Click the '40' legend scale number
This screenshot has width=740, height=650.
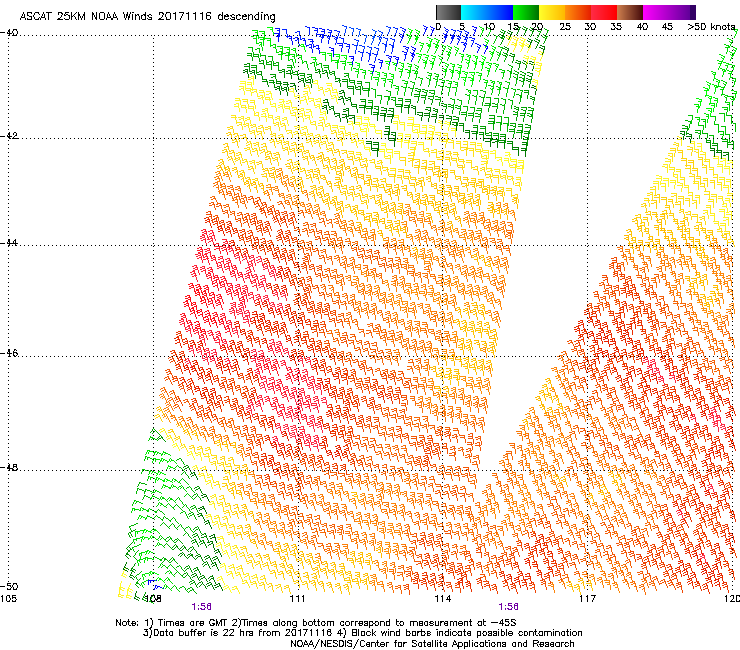(642, 27)
